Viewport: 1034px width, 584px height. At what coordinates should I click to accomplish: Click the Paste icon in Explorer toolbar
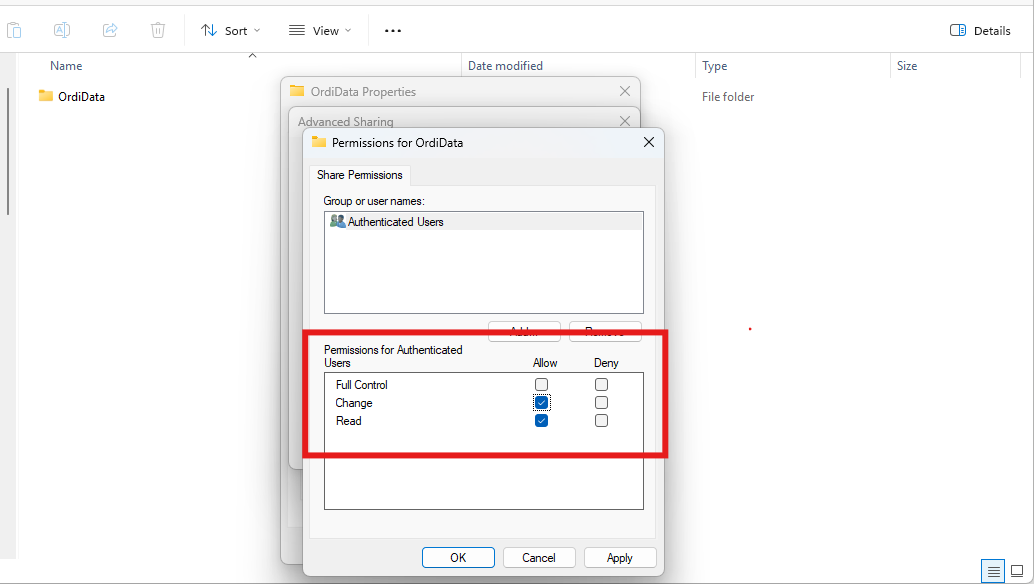[x=14, y=30]
